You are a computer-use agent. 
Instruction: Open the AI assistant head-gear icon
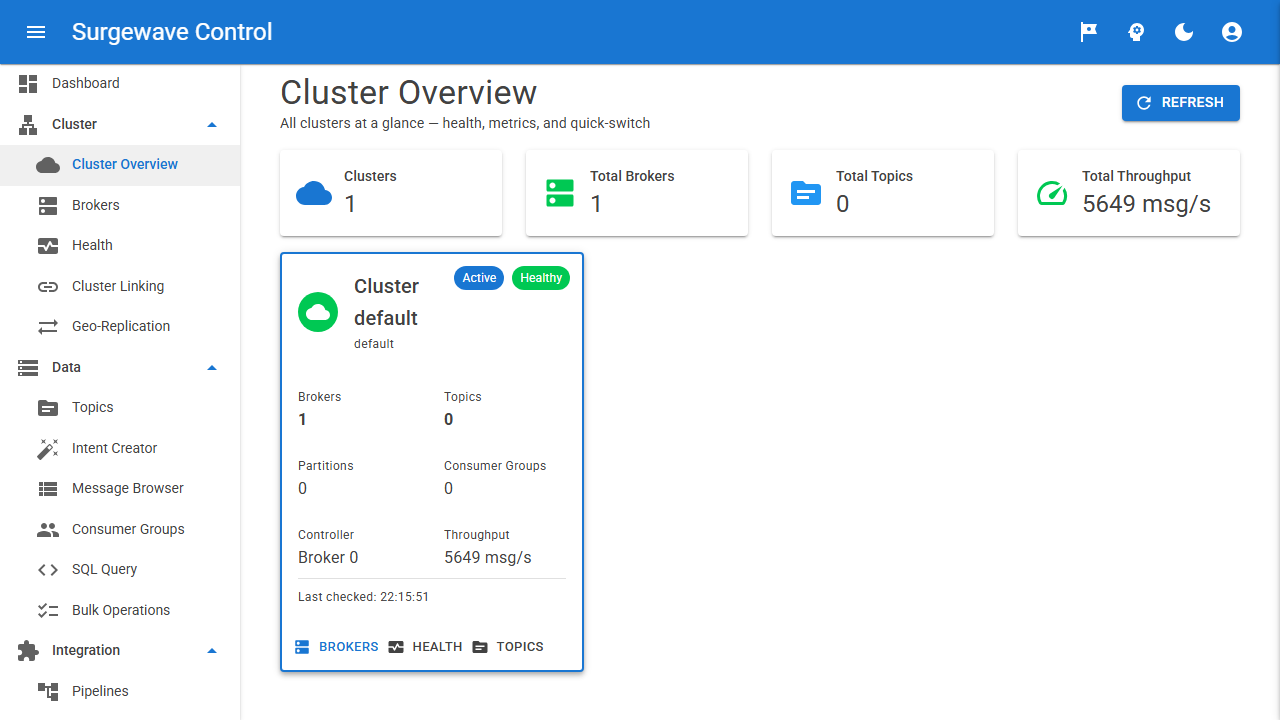coord(1136,32)
